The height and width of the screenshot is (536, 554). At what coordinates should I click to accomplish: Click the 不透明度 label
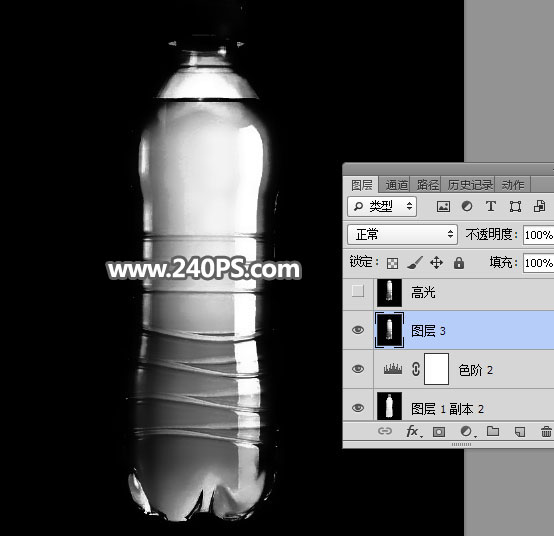(491, 234)
